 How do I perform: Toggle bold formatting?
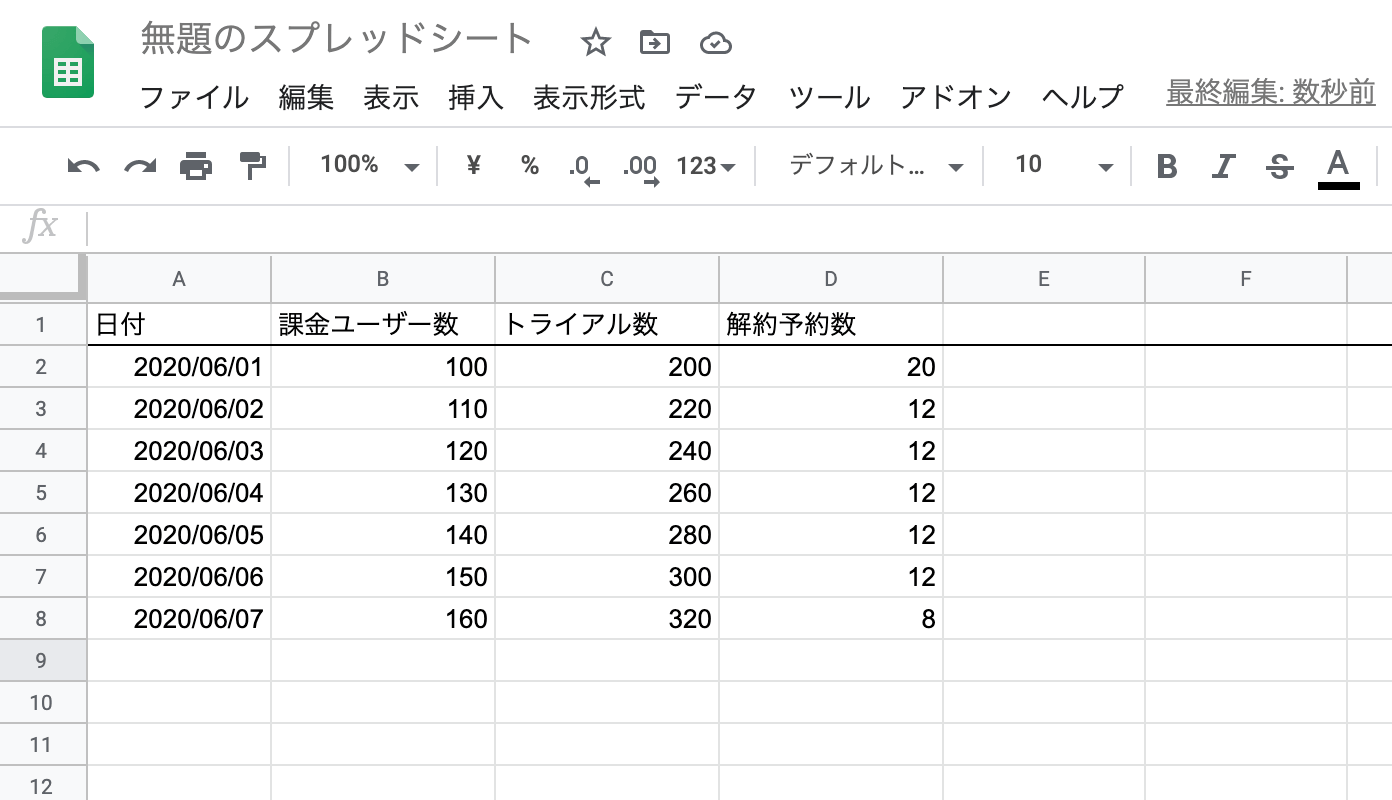point(1167,166)
